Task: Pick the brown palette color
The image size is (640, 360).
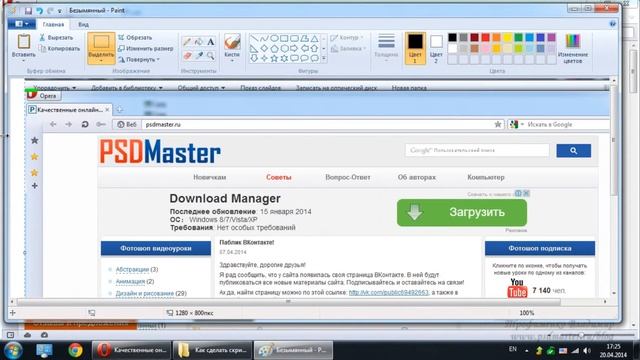Action: (474, 49)
